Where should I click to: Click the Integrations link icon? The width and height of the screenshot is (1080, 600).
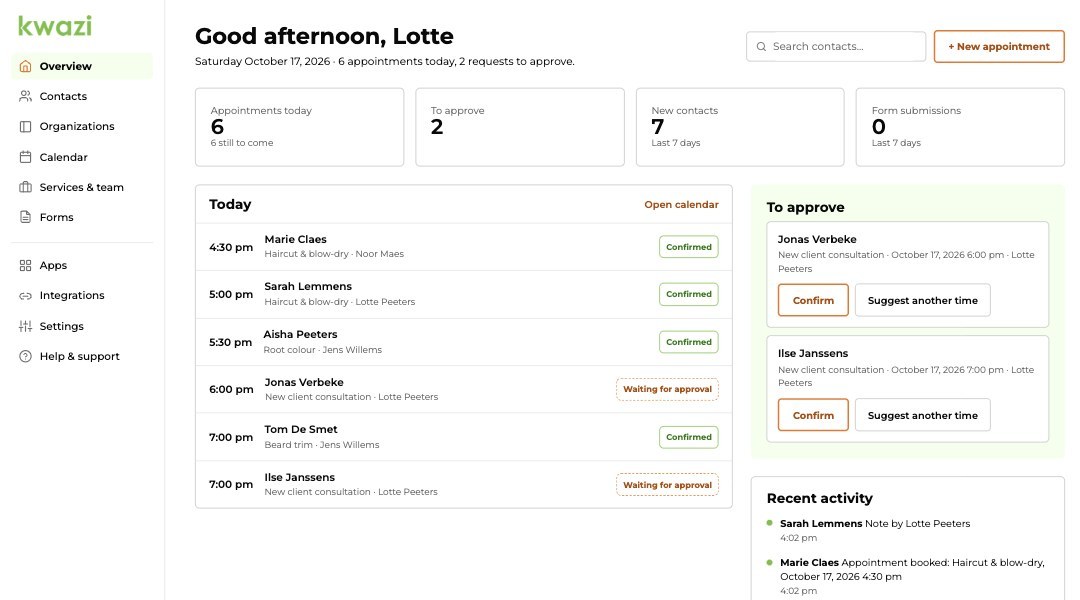point(25,296)
